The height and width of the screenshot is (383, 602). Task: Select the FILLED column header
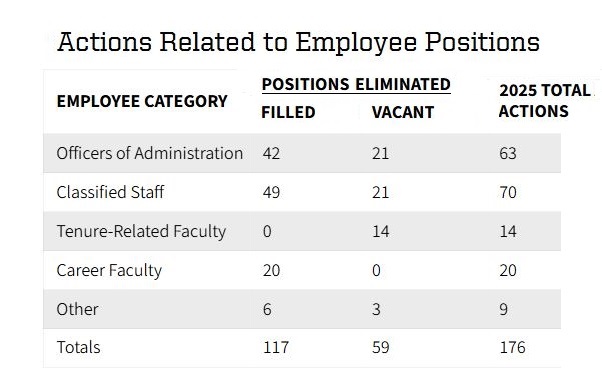pos(288,112)
